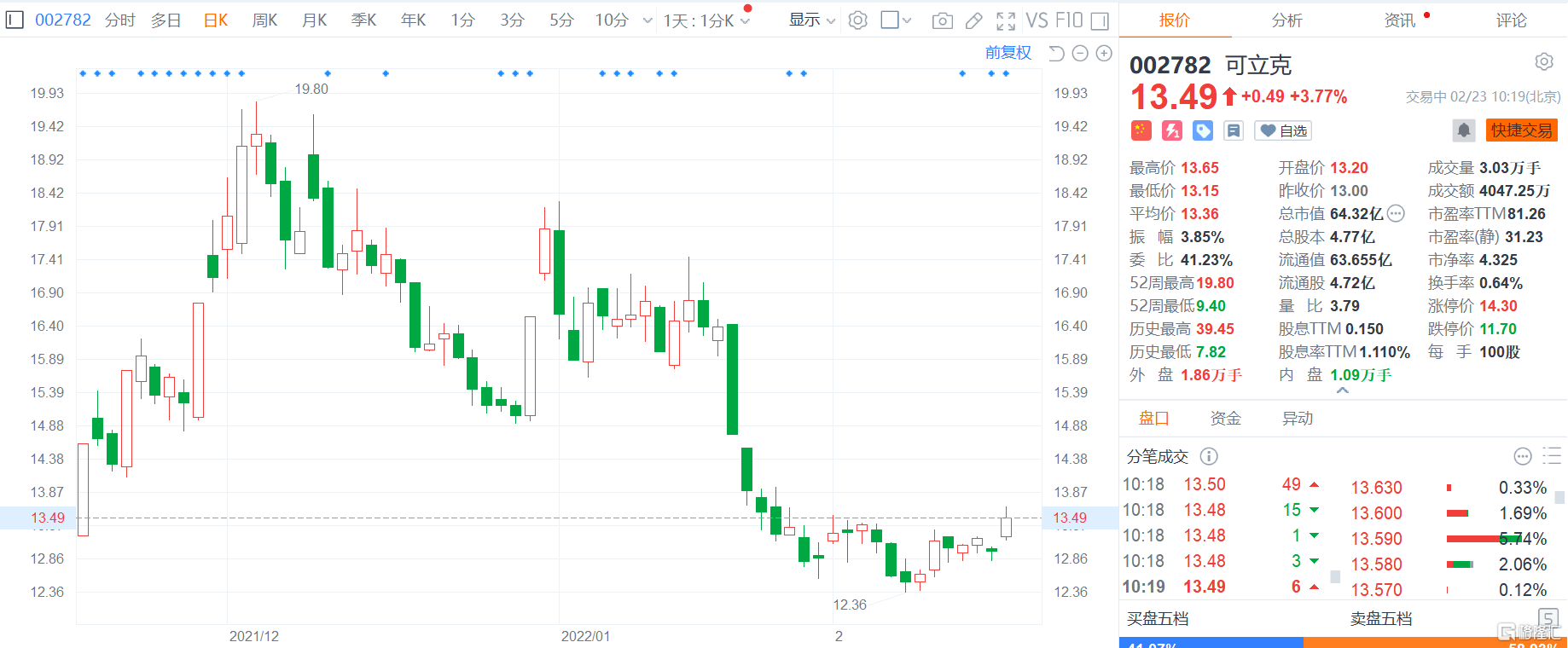Open the 评论 tab

click(x=1512, y=20)
